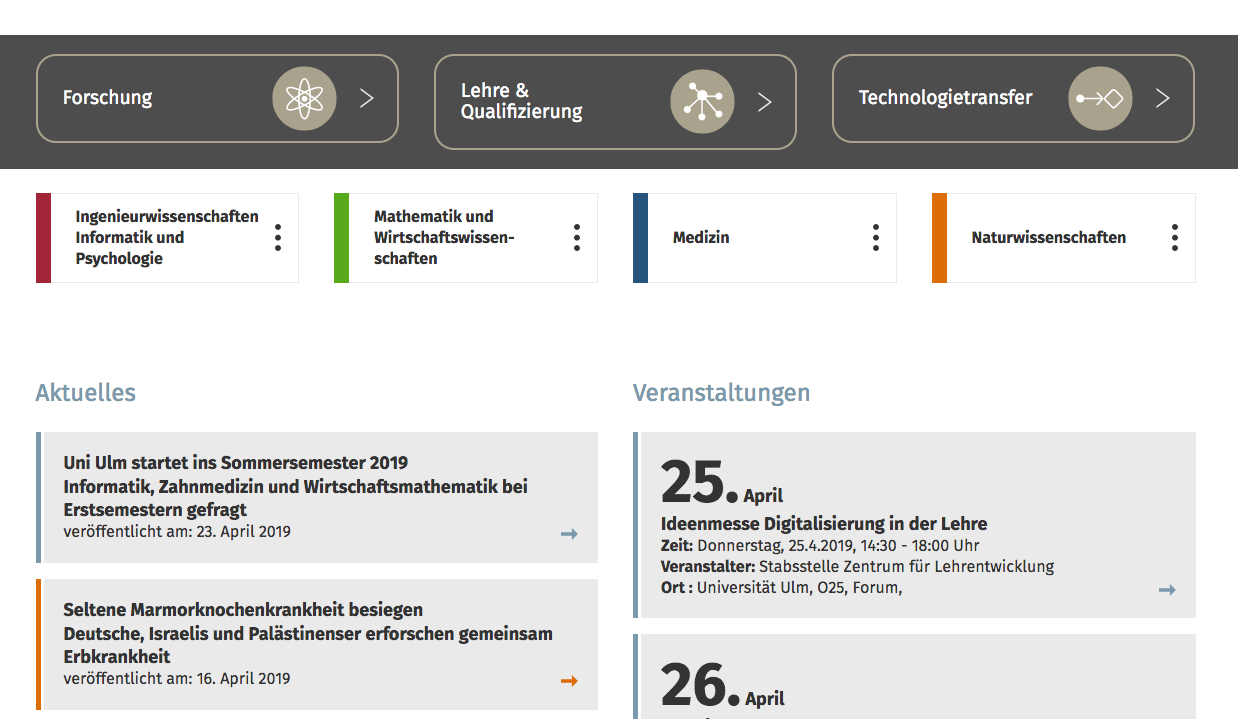Open the Naturwissenschaften three-dot menu
The height and width of the screenshot is (719, 1238).
(1175, 238)
